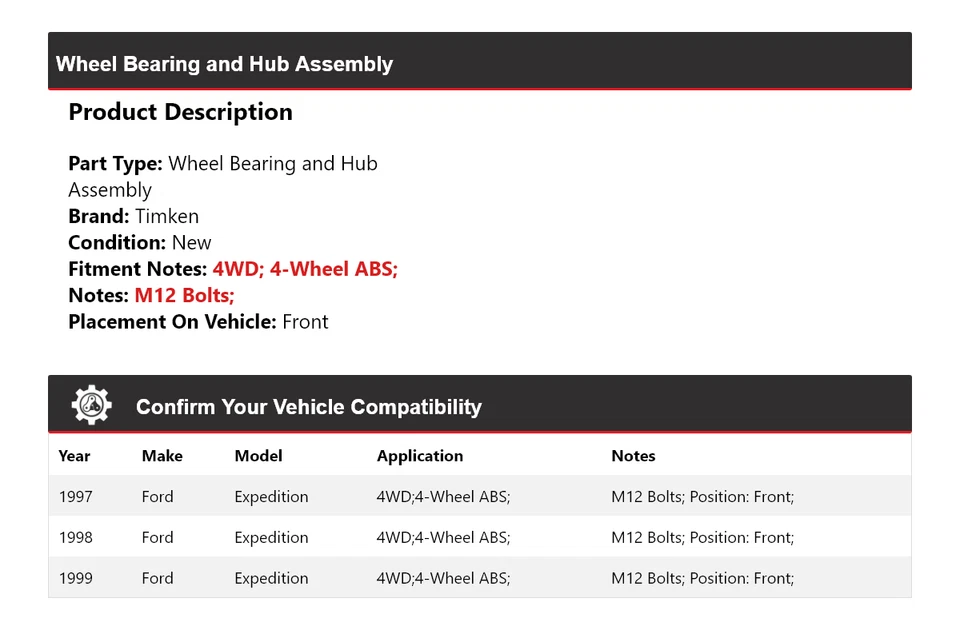Click the Wheel Bearing and Hub Assembly header
Viewport: 960px width, 630px height.
point(224,64)
